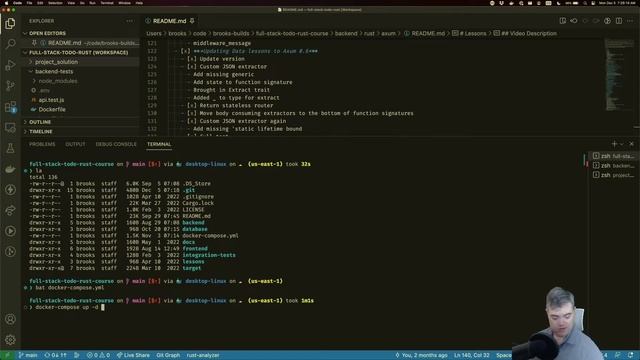
Task: Select zsh backen... terminal session
Action: pos(614,165)
